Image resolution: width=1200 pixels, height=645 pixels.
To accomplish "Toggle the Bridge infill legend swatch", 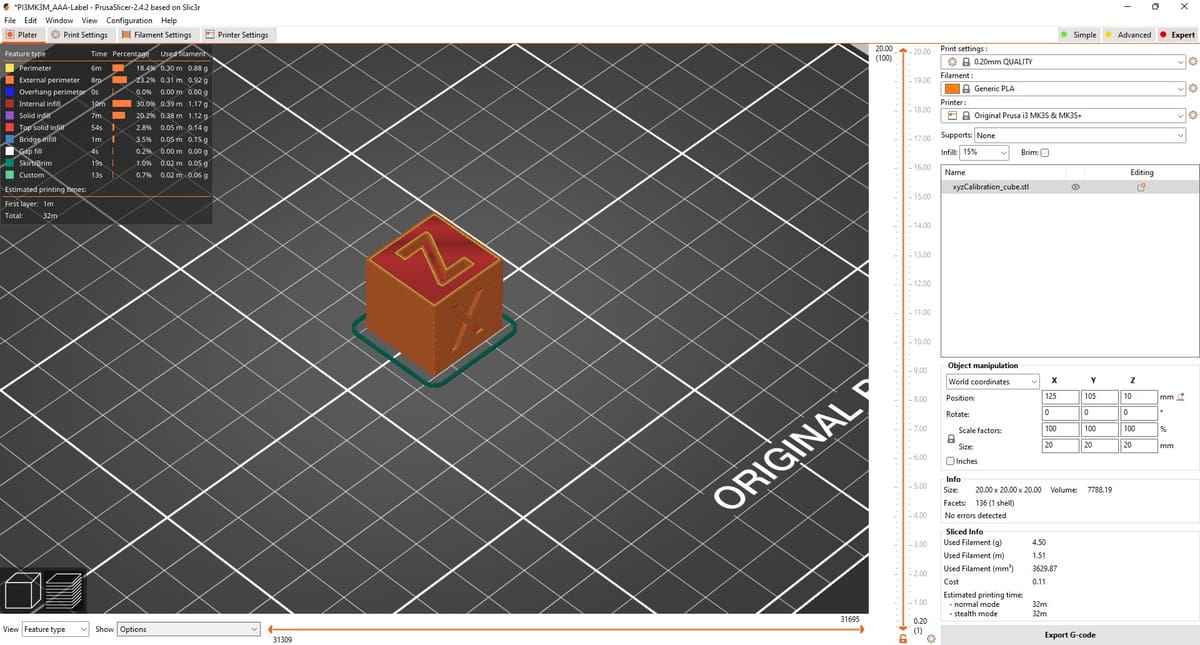I will click(x=10, y=140).
